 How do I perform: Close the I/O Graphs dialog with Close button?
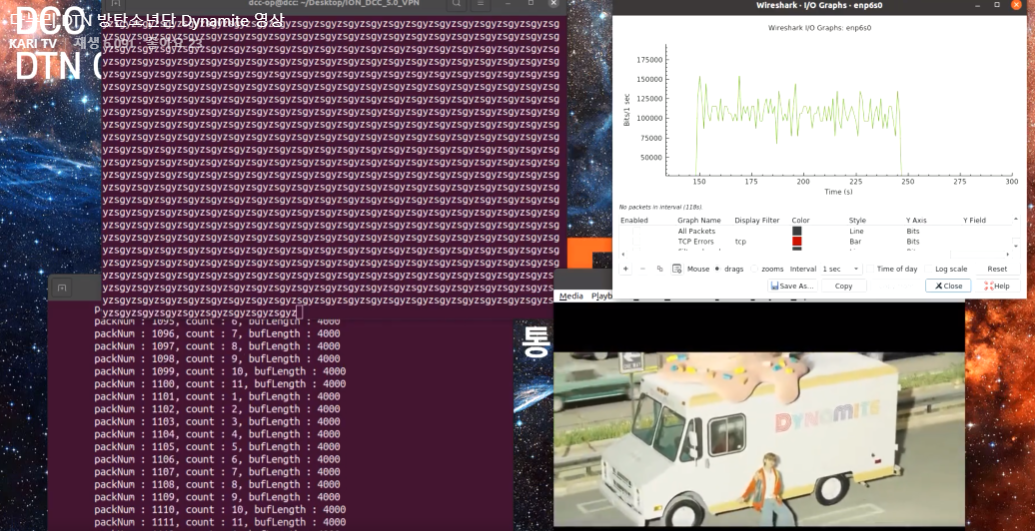948,286
